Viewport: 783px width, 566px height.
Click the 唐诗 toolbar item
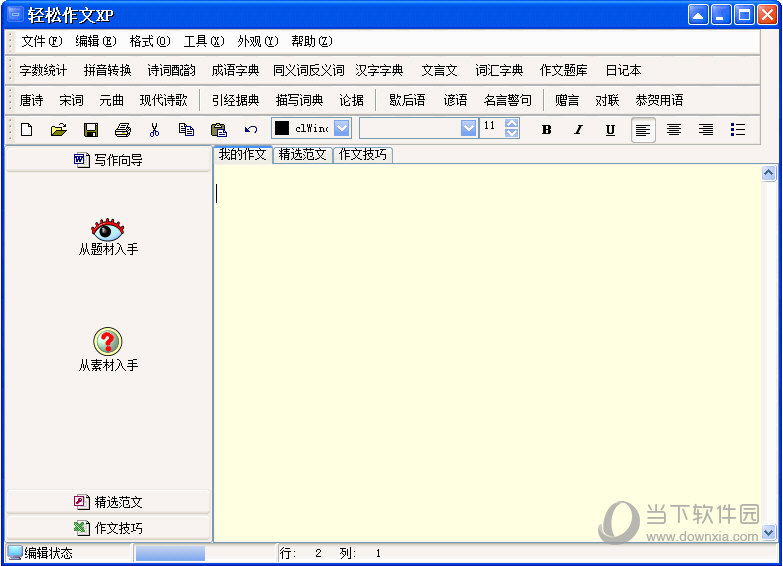pos(31,100)
